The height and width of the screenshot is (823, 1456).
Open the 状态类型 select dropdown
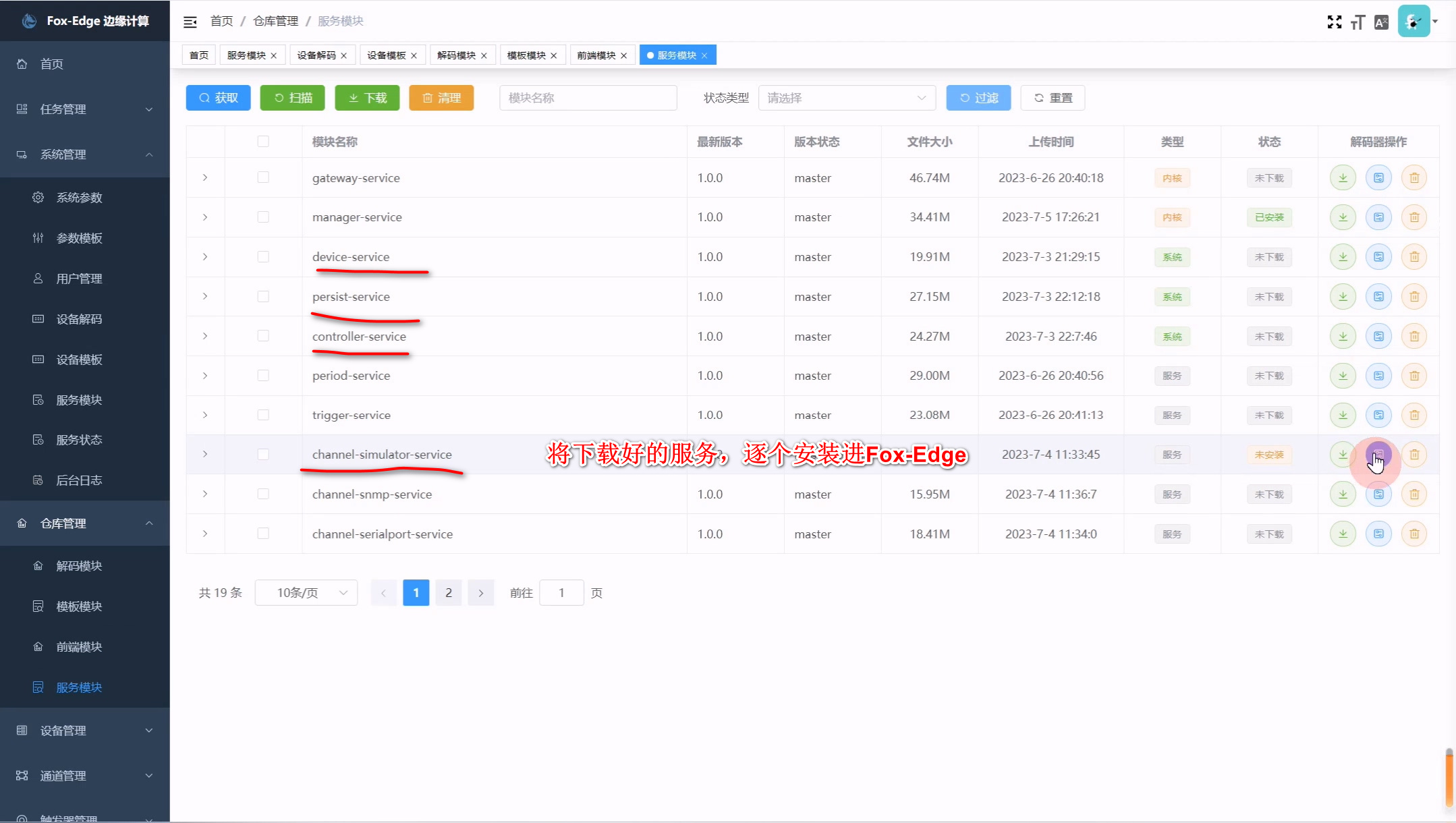pyautogui.click(x=847, y=98)
